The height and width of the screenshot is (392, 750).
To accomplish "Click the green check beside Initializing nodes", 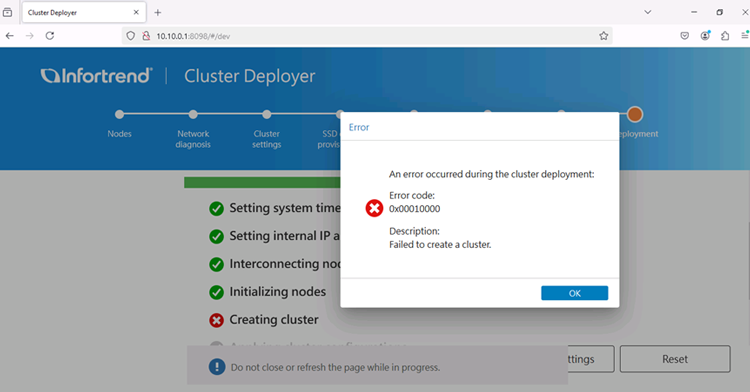I will [216, 292].
